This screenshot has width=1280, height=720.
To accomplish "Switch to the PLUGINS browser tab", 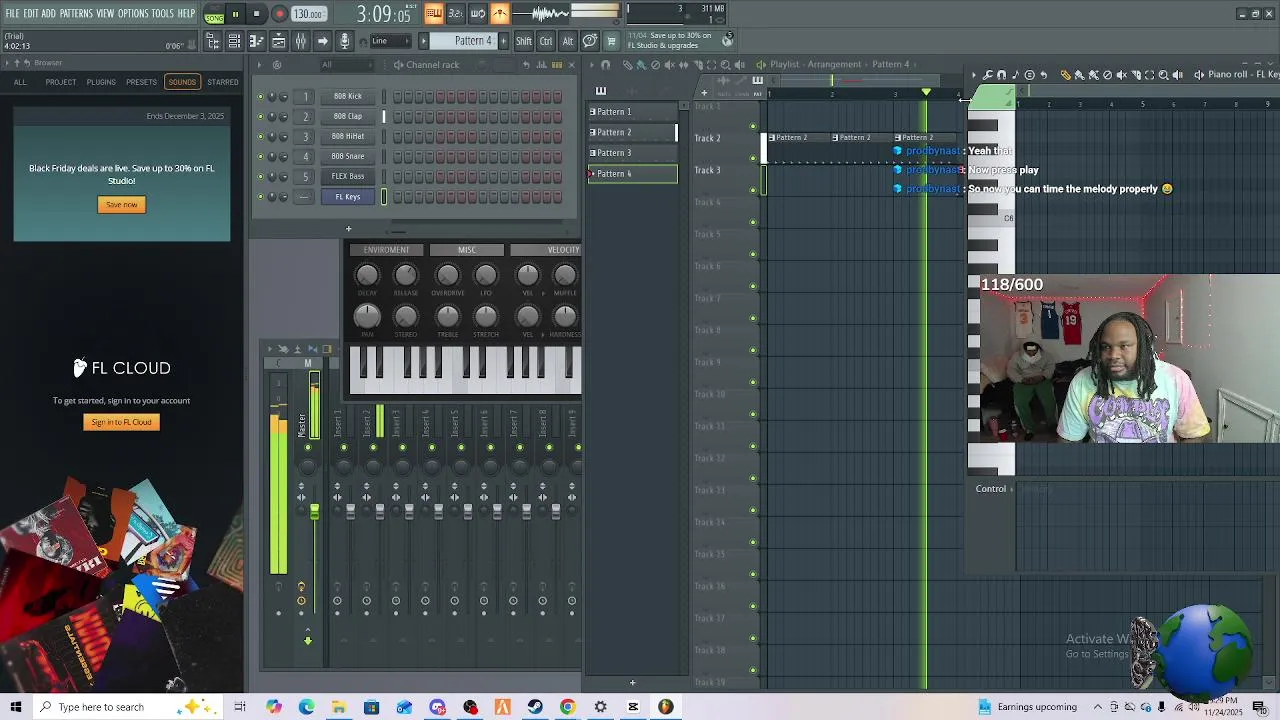I will (101, 82).
